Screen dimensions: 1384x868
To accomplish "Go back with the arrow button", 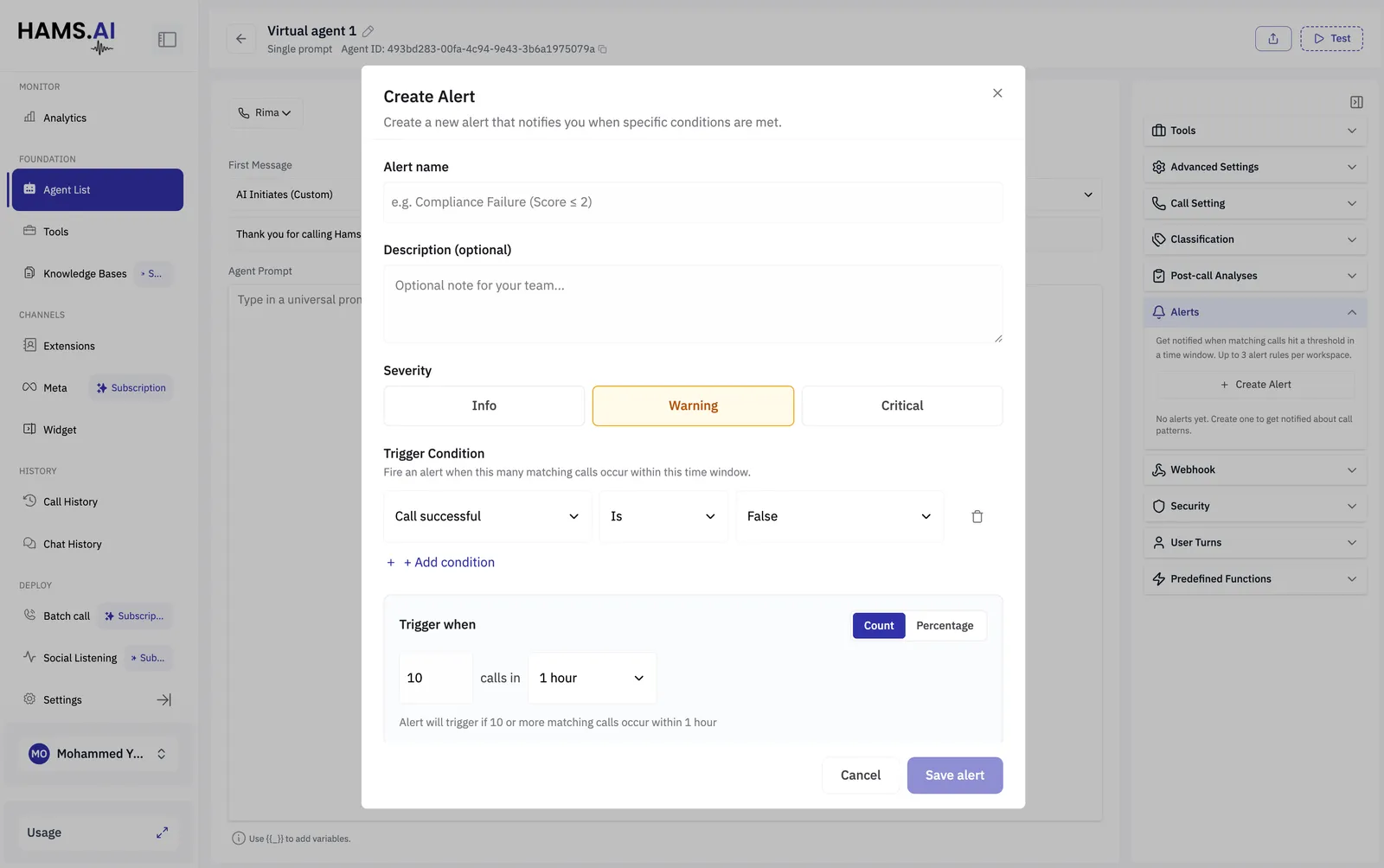I will point(241,39).
